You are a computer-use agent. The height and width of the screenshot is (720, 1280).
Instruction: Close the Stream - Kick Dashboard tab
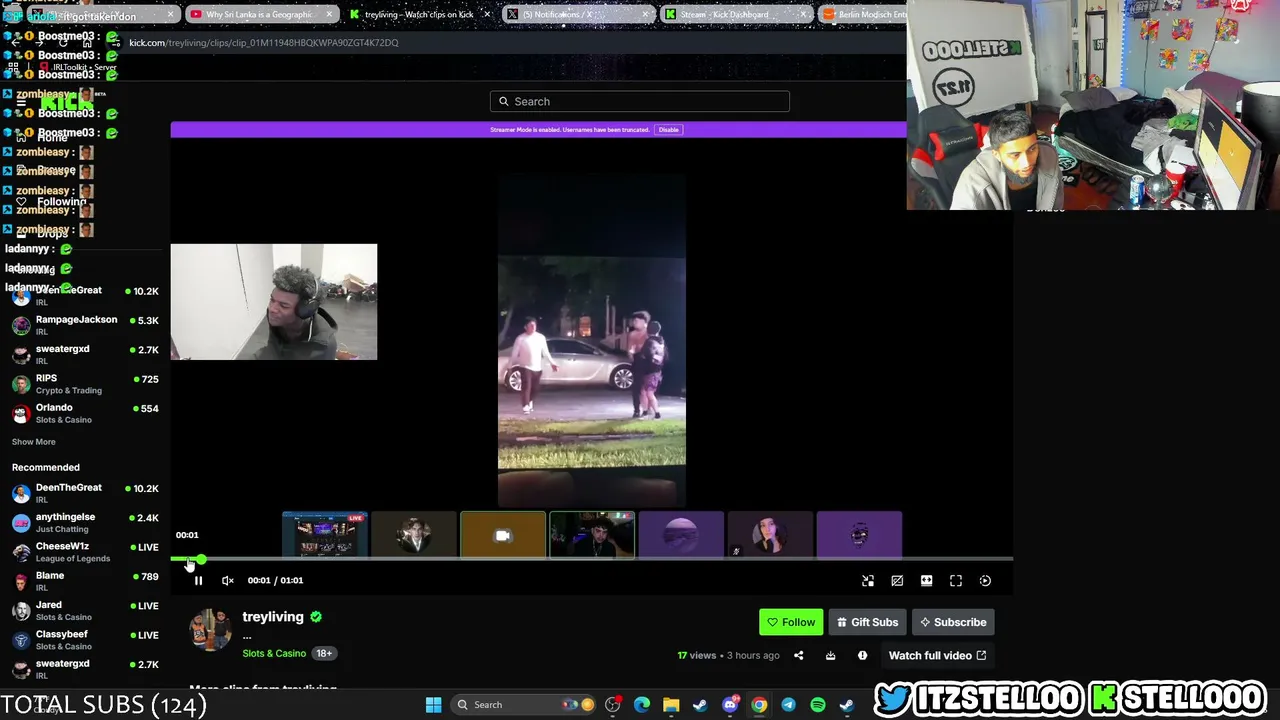(x=804, y=15)
